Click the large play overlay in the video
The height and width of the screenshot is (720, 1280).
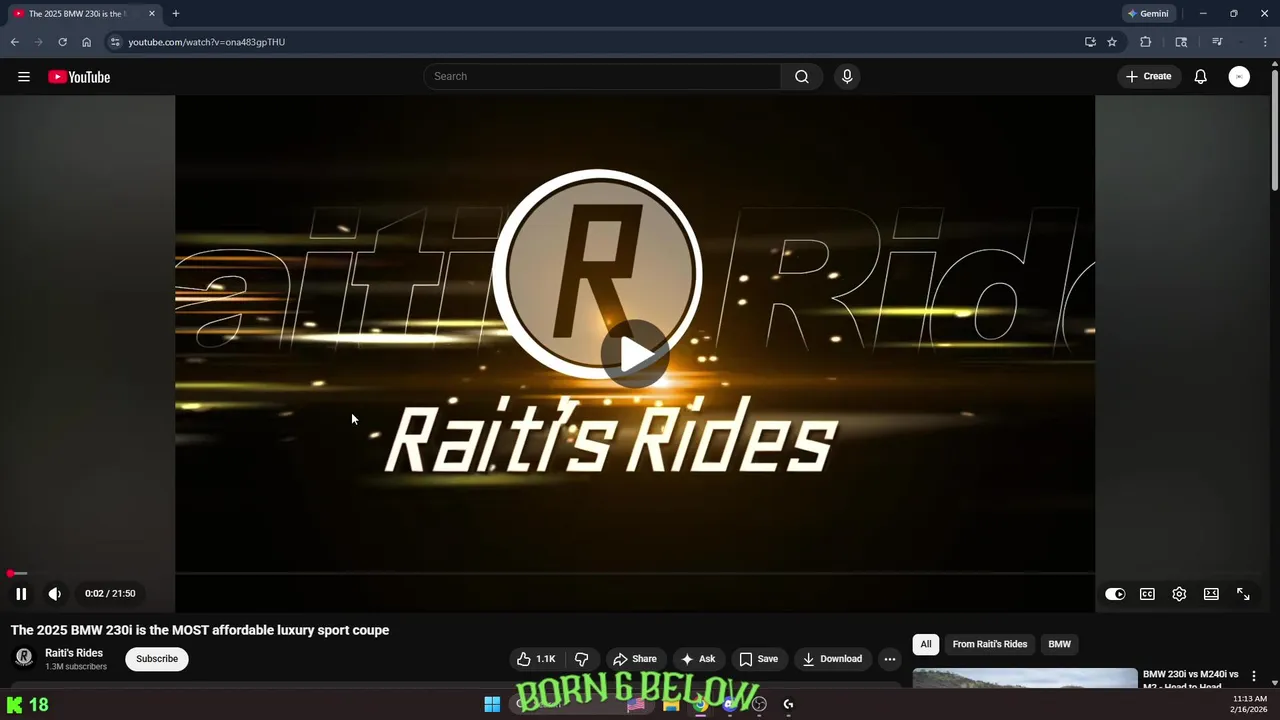635,353
